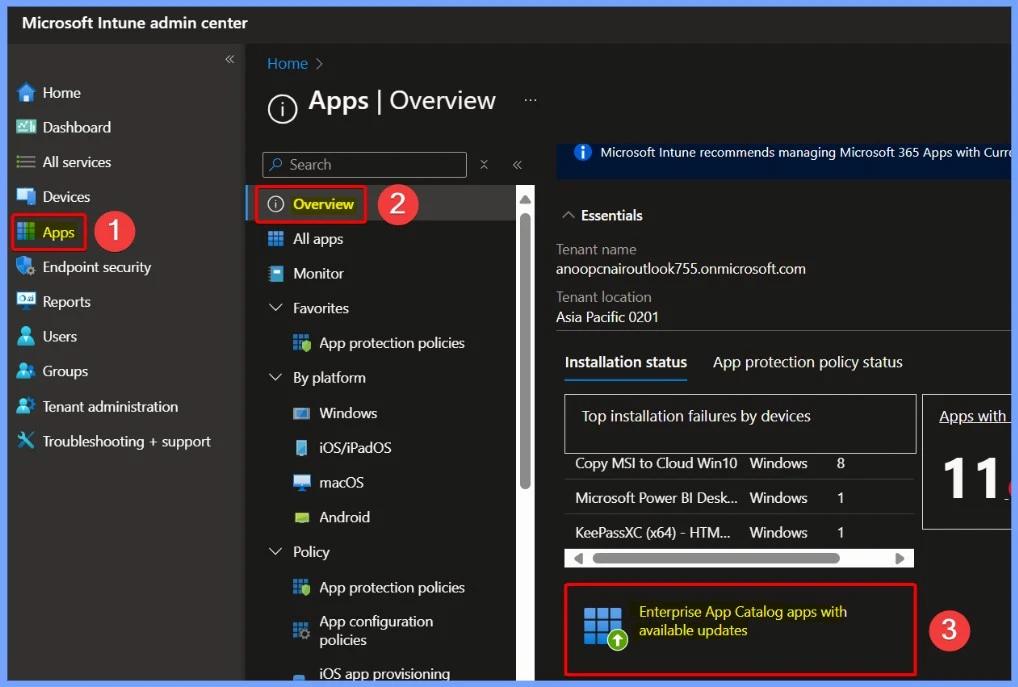
Task: Click the iOS/iPadOS platform icon
Action: 302,447
